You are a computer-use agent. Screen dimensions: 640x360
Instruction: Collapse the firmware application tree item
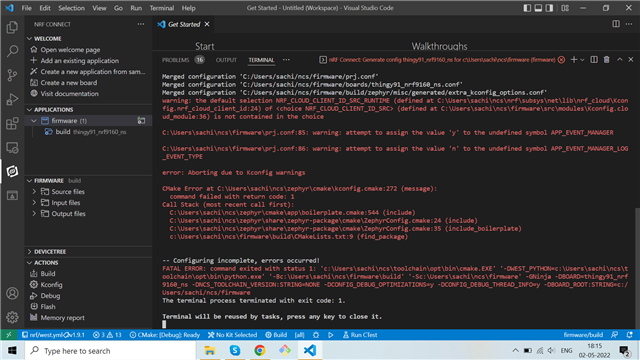coord(34,120)
